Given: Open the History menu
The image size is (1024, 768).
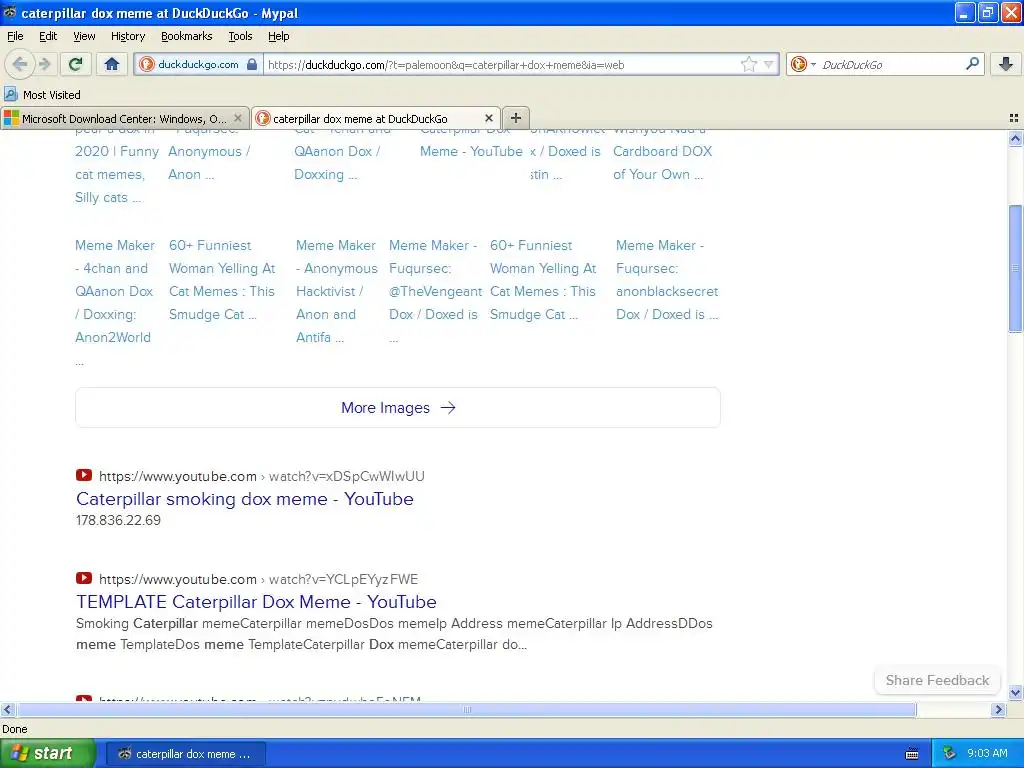Looking at the screenshot, I should point(128,36).
